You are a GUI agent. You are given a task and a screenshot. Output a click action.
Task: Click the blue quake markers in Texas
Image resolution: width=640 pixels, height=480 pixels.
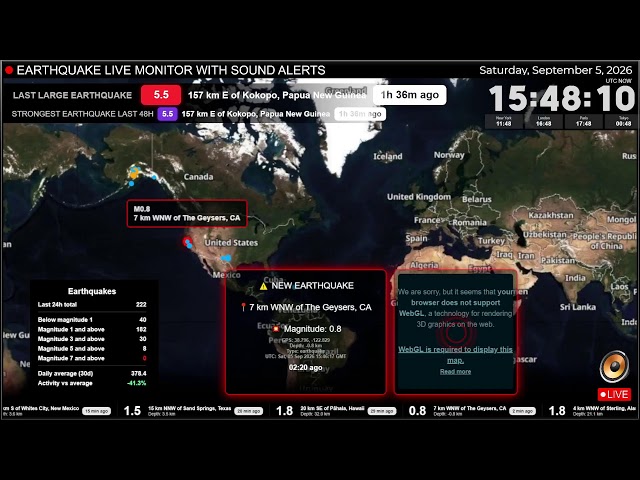[226, 258]
